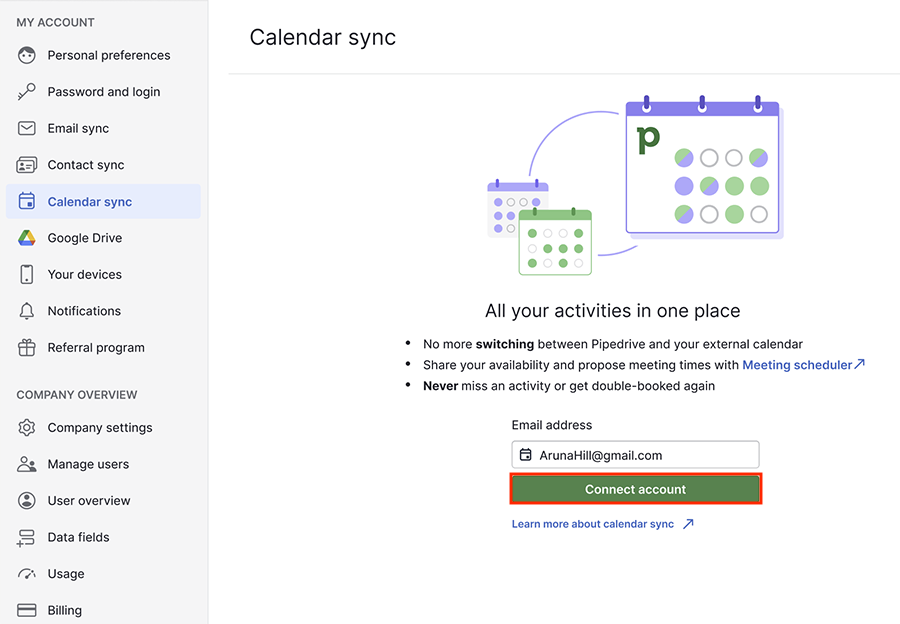Click the Personal preferences icon
The image size is (900, 624).
pyautogui.click(x=25, y=55)
